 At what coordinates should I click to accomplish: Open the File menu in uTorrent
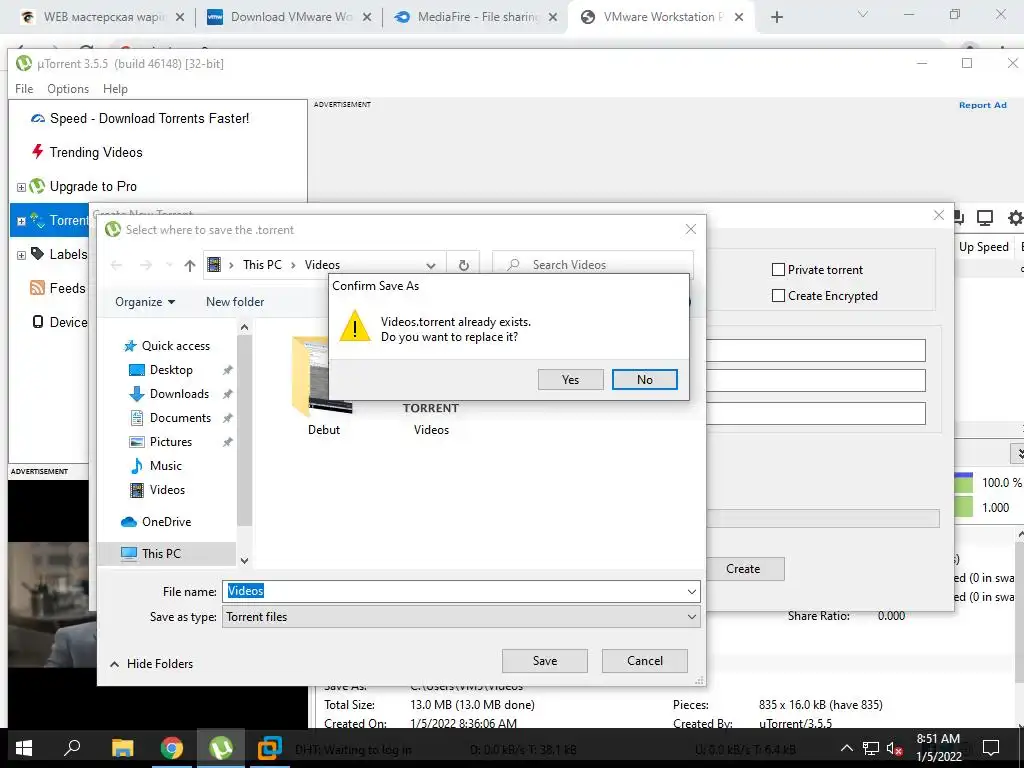tap(24, 89)
